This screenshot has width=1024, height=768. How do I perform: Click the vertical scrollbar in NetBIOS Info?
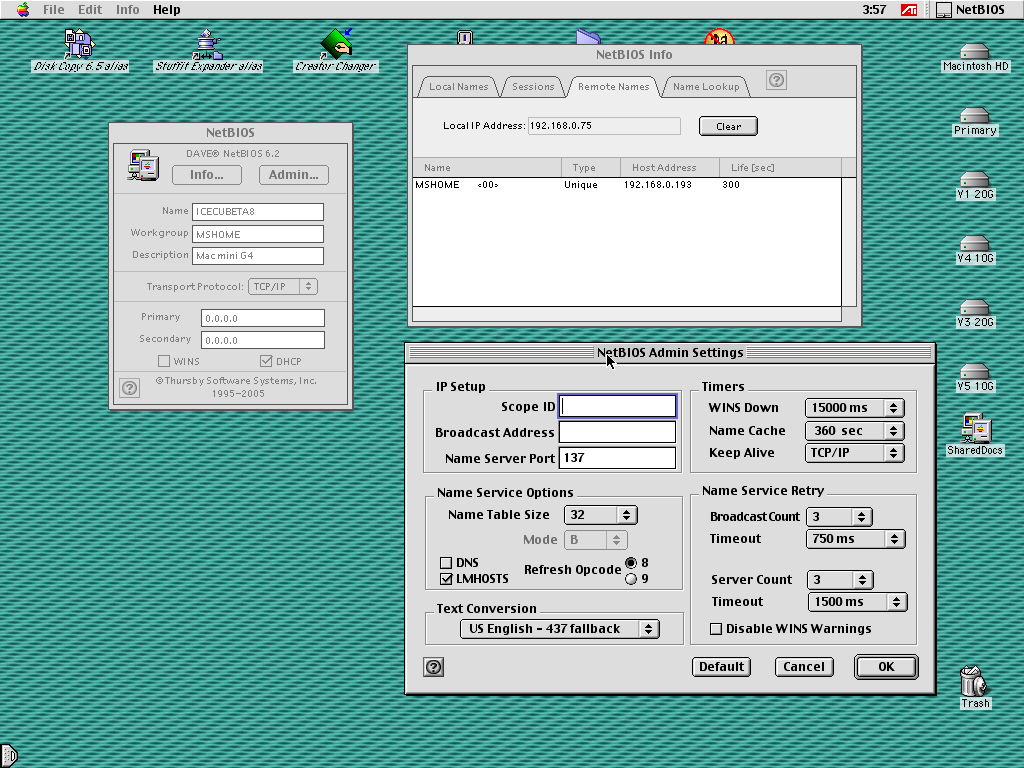(x=849, y=242)
